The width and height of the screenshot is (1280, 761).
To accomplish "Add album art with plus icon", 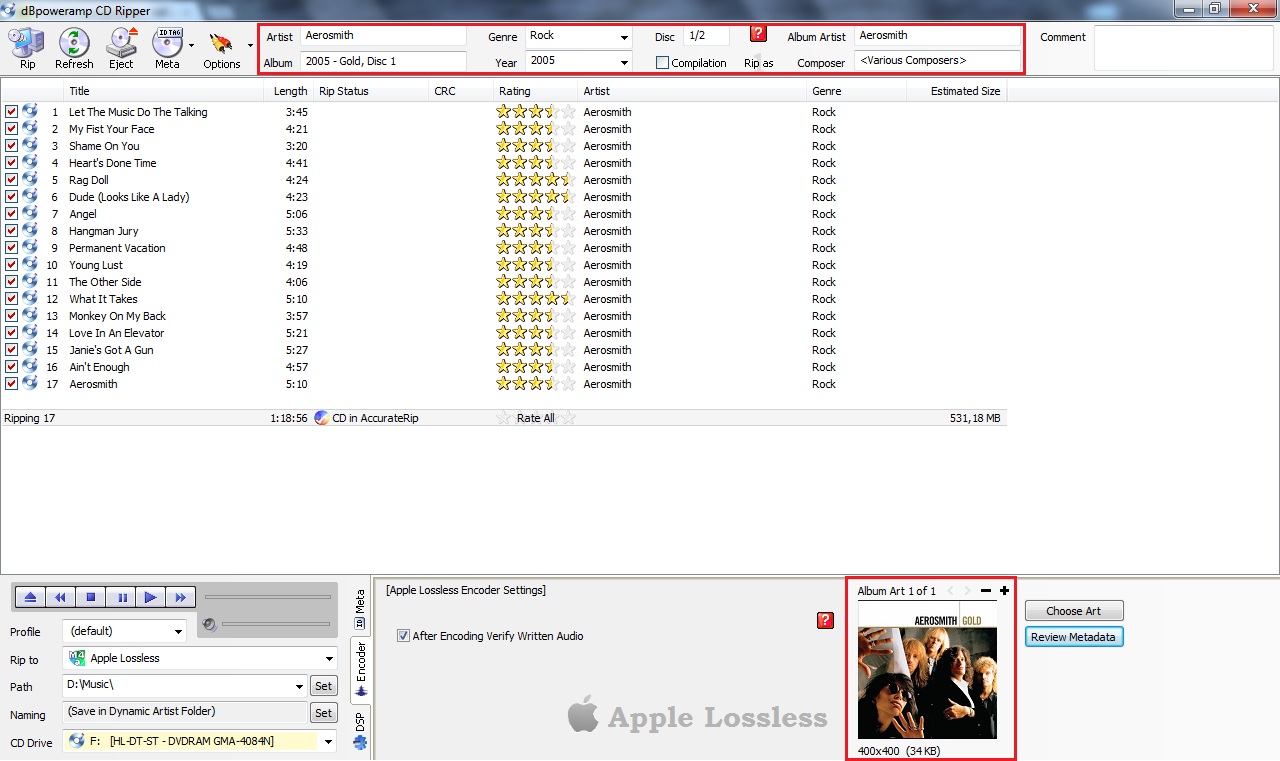I will pos(1004,591).
